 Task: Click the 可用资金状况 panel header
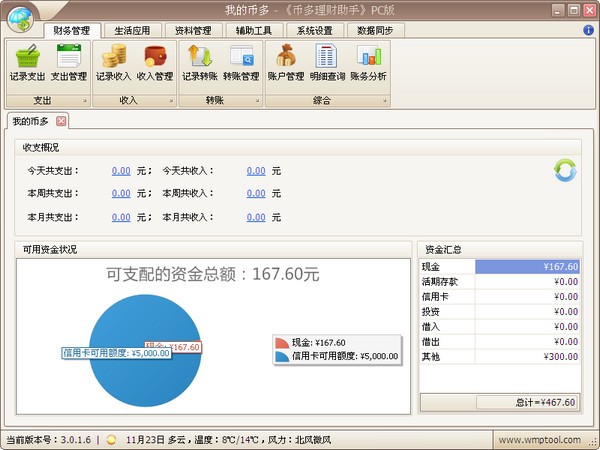213,249
